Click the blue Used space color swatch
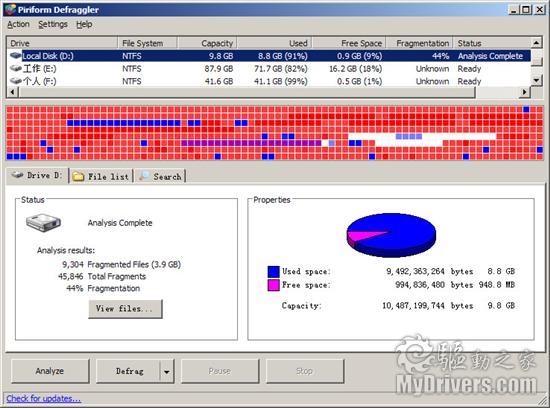Image resolution: width=550 pixels, height=408 pixels. (x=274, y=272)
